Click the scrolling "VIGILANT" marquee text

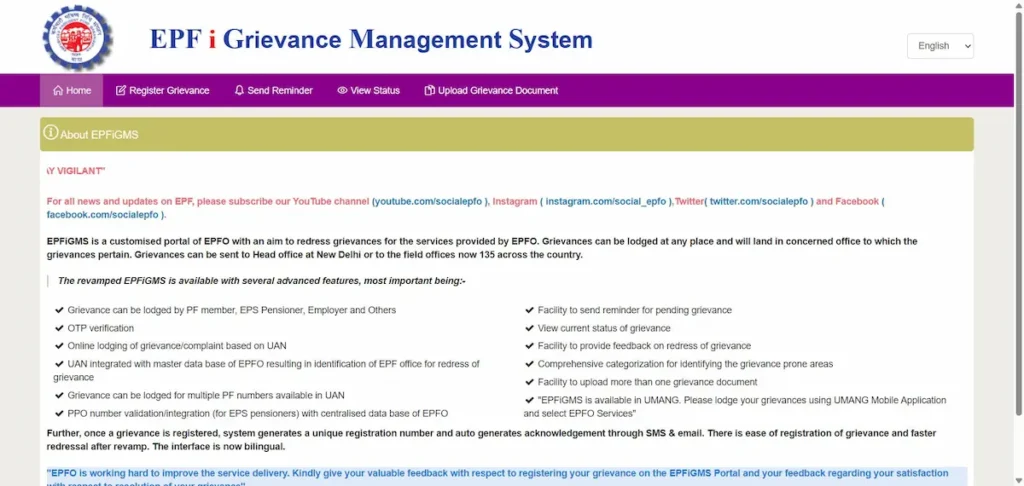(x=76, y=170)
